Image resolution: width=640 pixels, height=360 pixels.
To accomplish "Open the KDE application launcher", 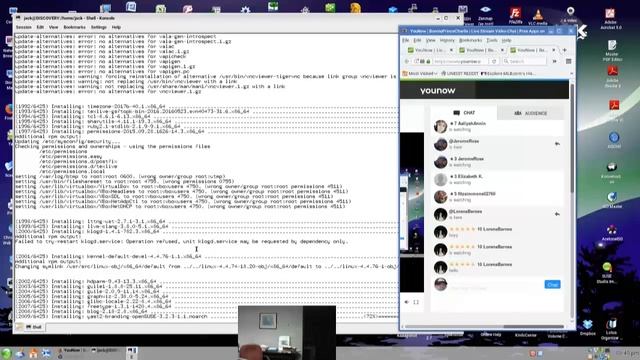I will click(x=6, y=353).
